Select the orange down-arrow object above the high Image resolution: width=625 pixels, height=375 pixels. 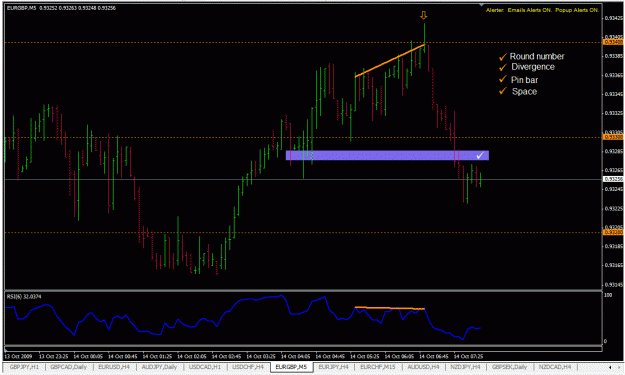[x=424, y=15]
